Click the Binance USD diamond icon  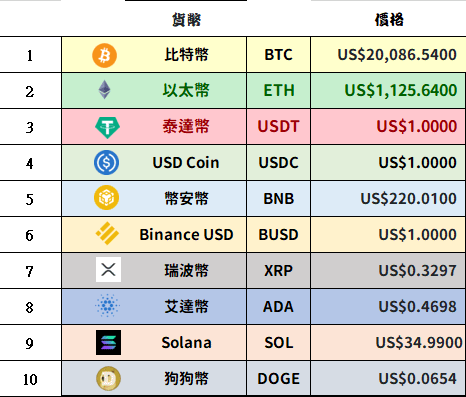(x=107, y=233)
